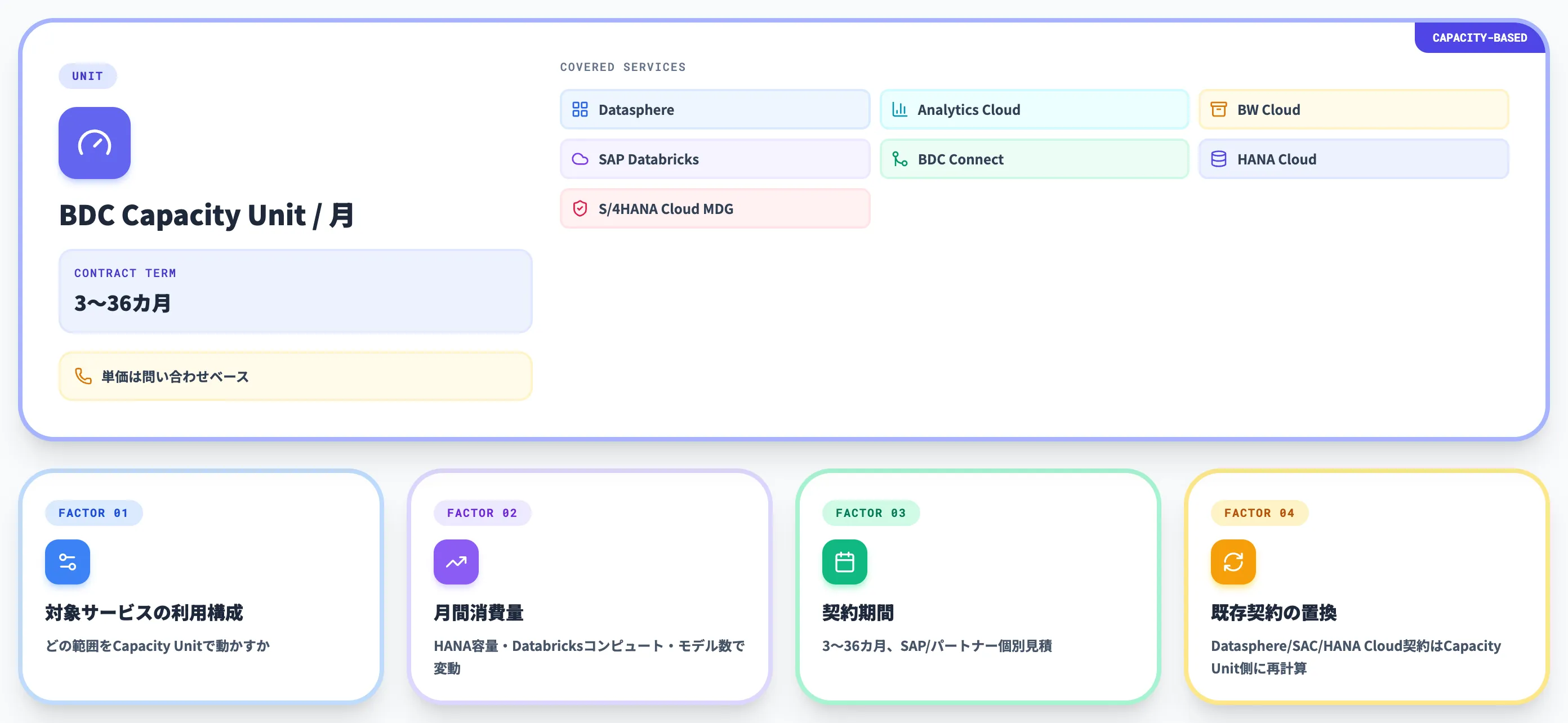This screenshot has width=1568, height=723.
Task: Click the blue sliders icon in Factor 01
Action: click(x=68, y=562)
